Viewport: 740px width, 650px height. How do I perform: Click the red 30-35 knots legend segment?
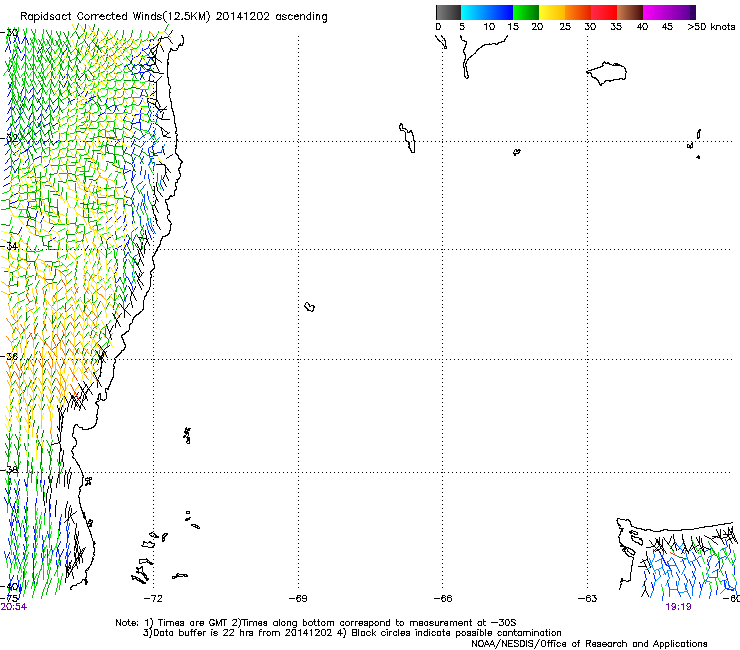click(604, 12)
